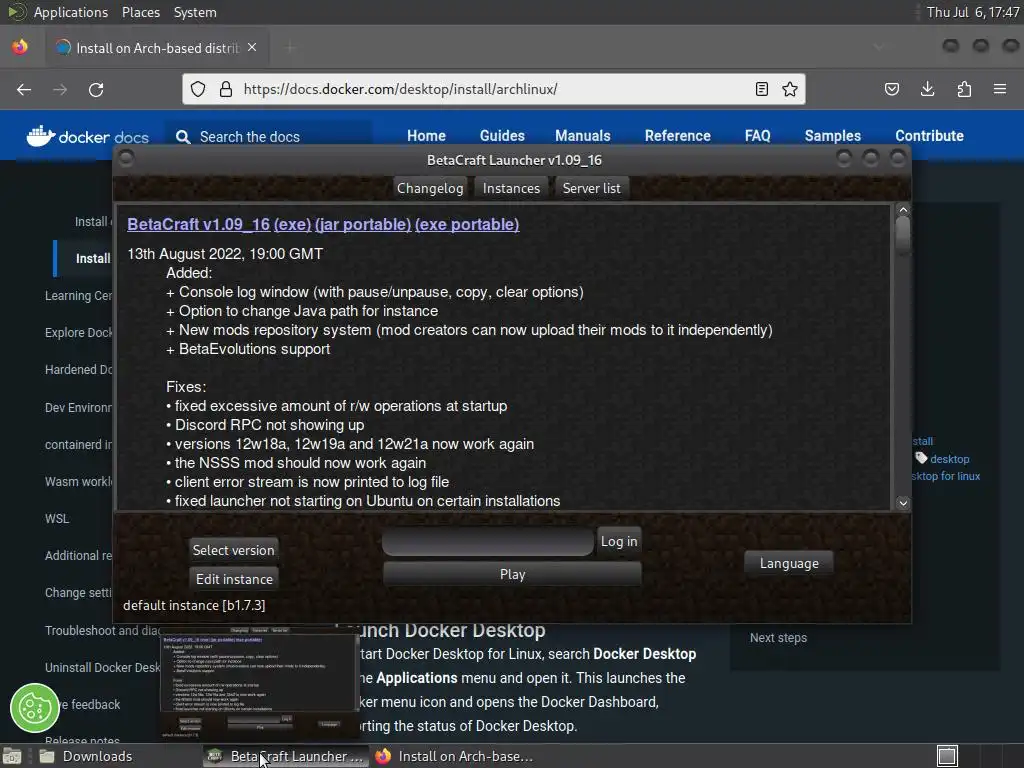Switch to BetaCraft Launcher taskbar entry
1024x768 pixels.
click(285, 756)
